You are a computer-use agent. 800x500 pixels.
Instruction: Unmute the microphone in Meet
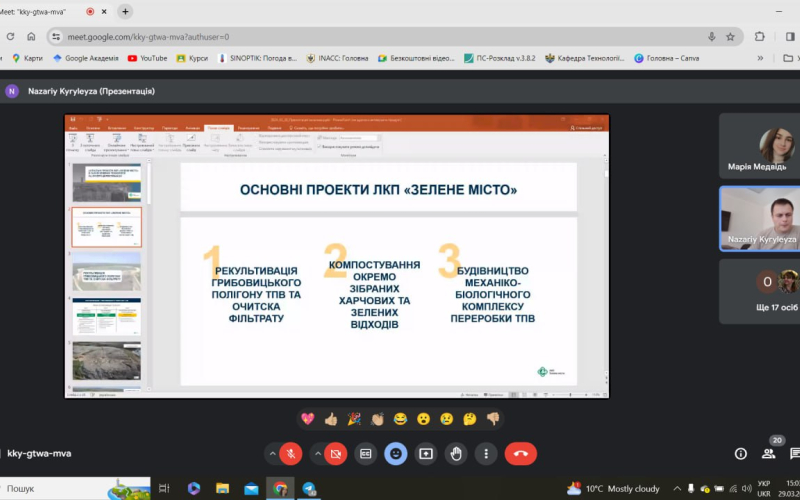[x=291, y=454]
